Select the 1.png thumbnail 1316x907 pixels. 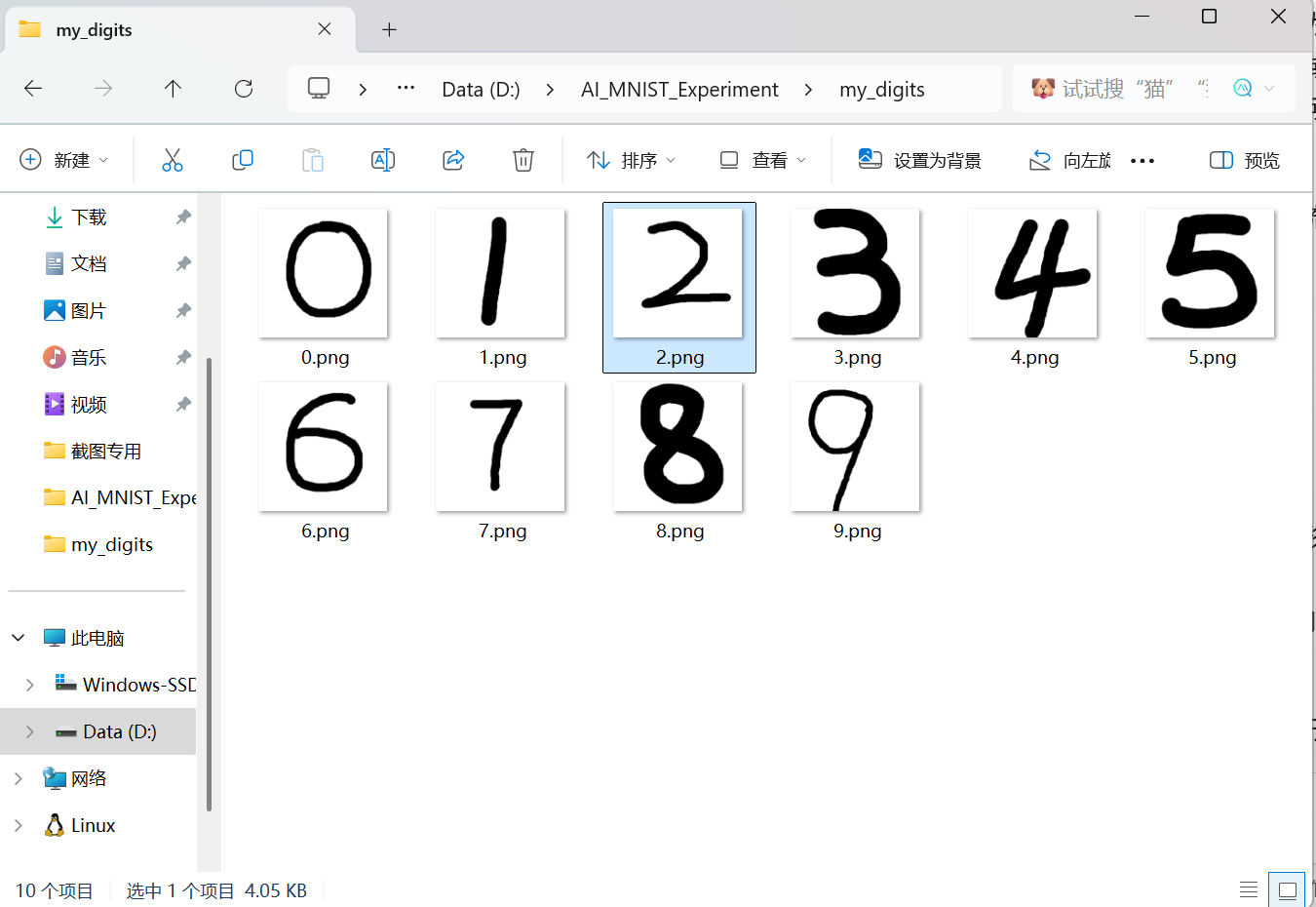click(501, 273)
